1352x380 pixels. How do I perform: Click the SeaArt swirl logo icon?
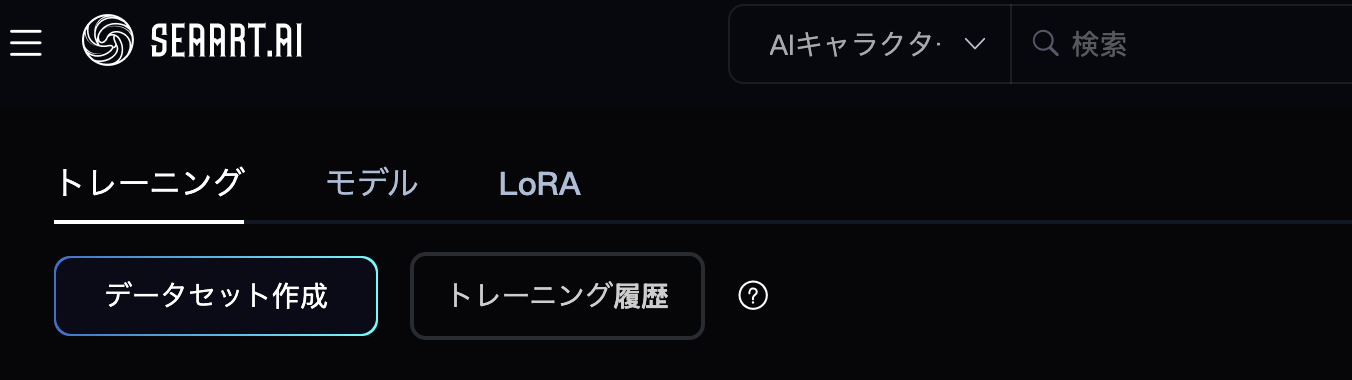(x=108, y=42)
